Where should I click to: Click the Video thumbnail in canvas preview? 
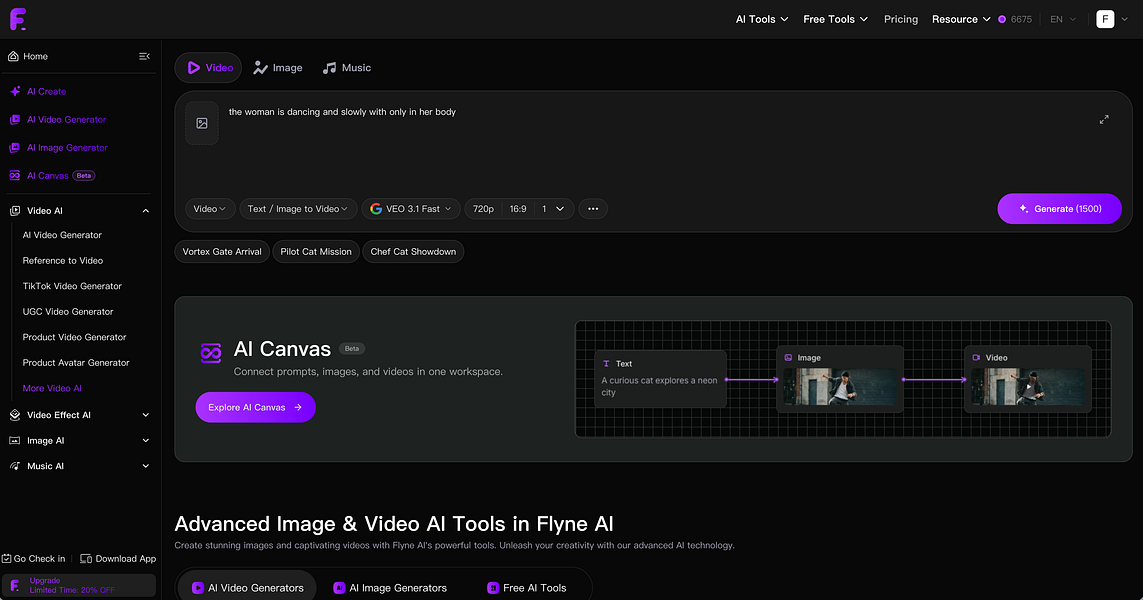pos(1028,386)
